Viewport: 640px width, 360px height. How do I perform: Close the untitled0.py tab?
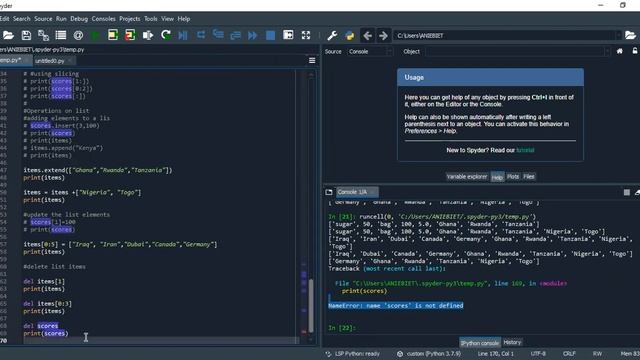click(x=70, y=61)
